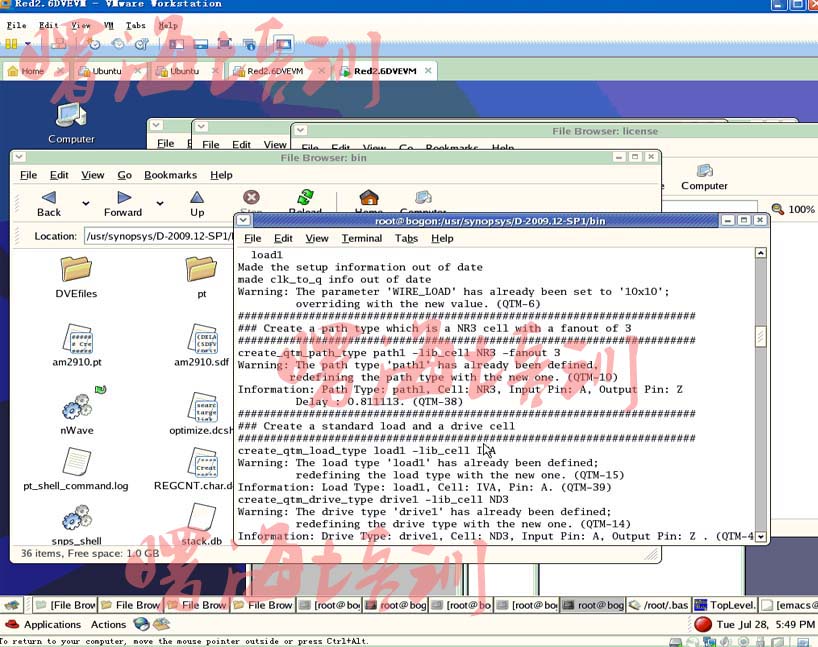Select the am2910.pt file
The width and height of the screenshot is (818, 647).
pyautogui.click(x=76, y=344)
